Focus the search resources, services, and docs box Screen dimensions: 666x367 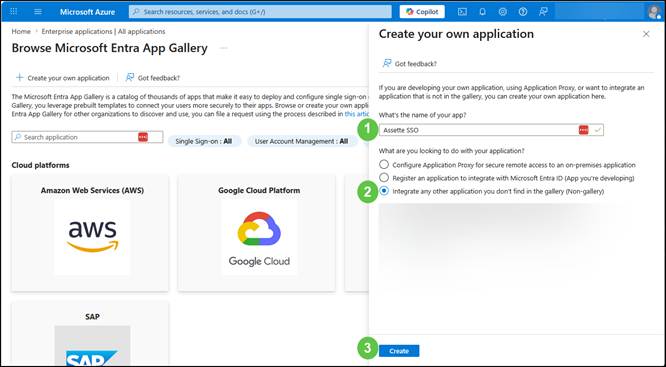[260, 12]
